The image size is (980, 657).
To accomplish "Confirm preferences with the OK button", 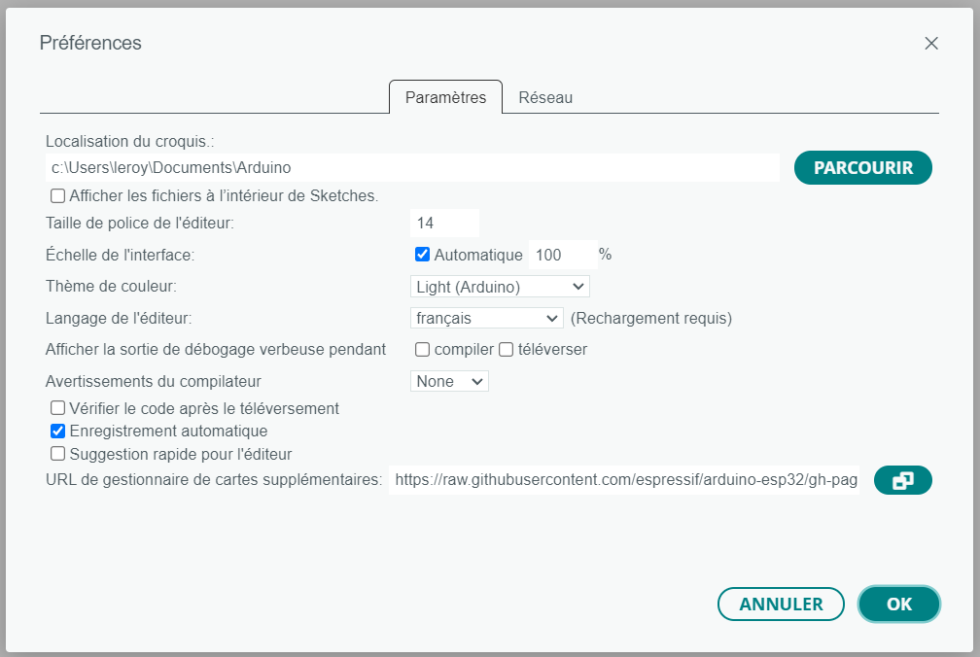I will (x=898, y=604).
